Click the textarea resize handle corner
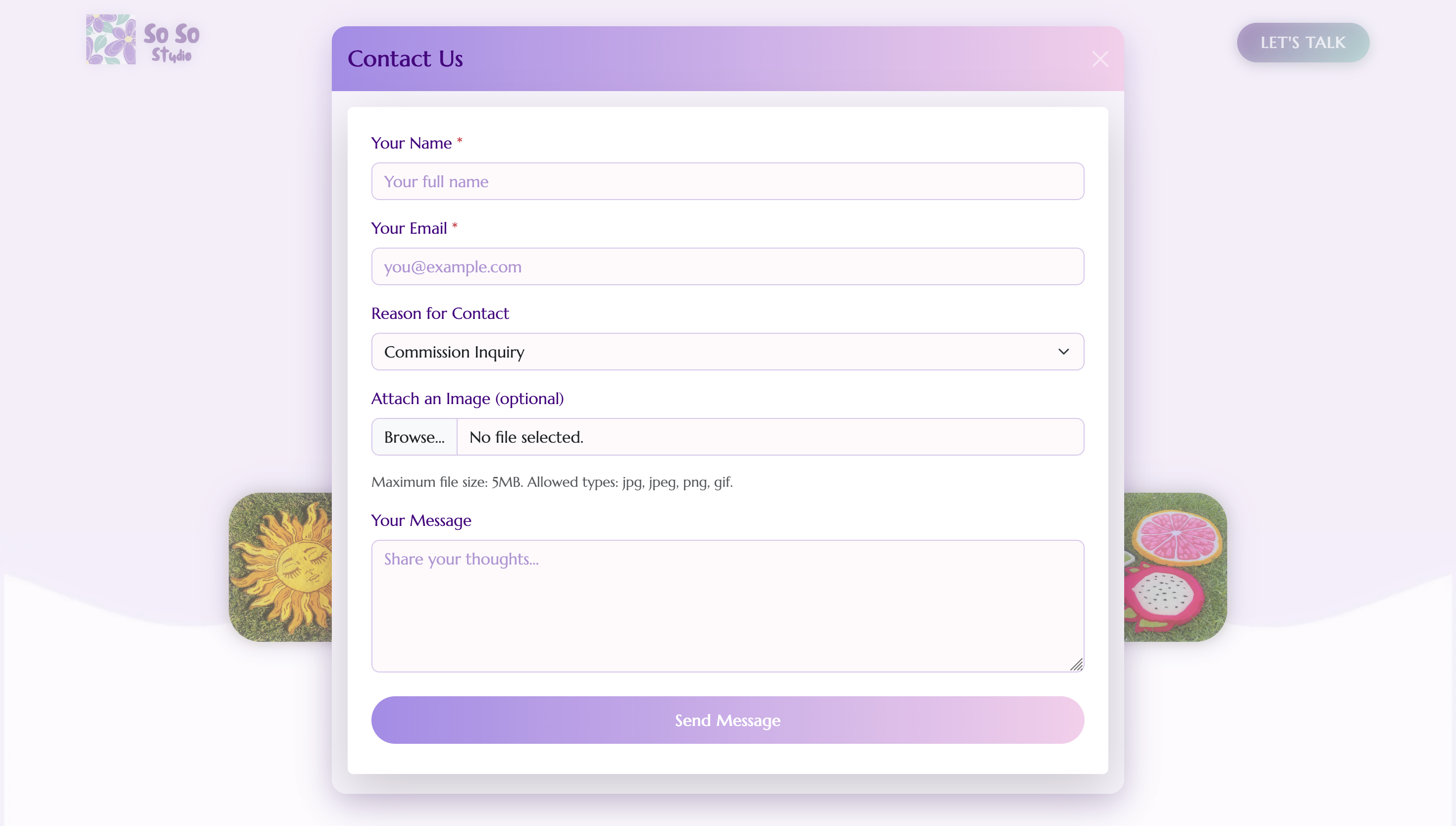The image size is (1456, 826). [x=1076, y=665]
